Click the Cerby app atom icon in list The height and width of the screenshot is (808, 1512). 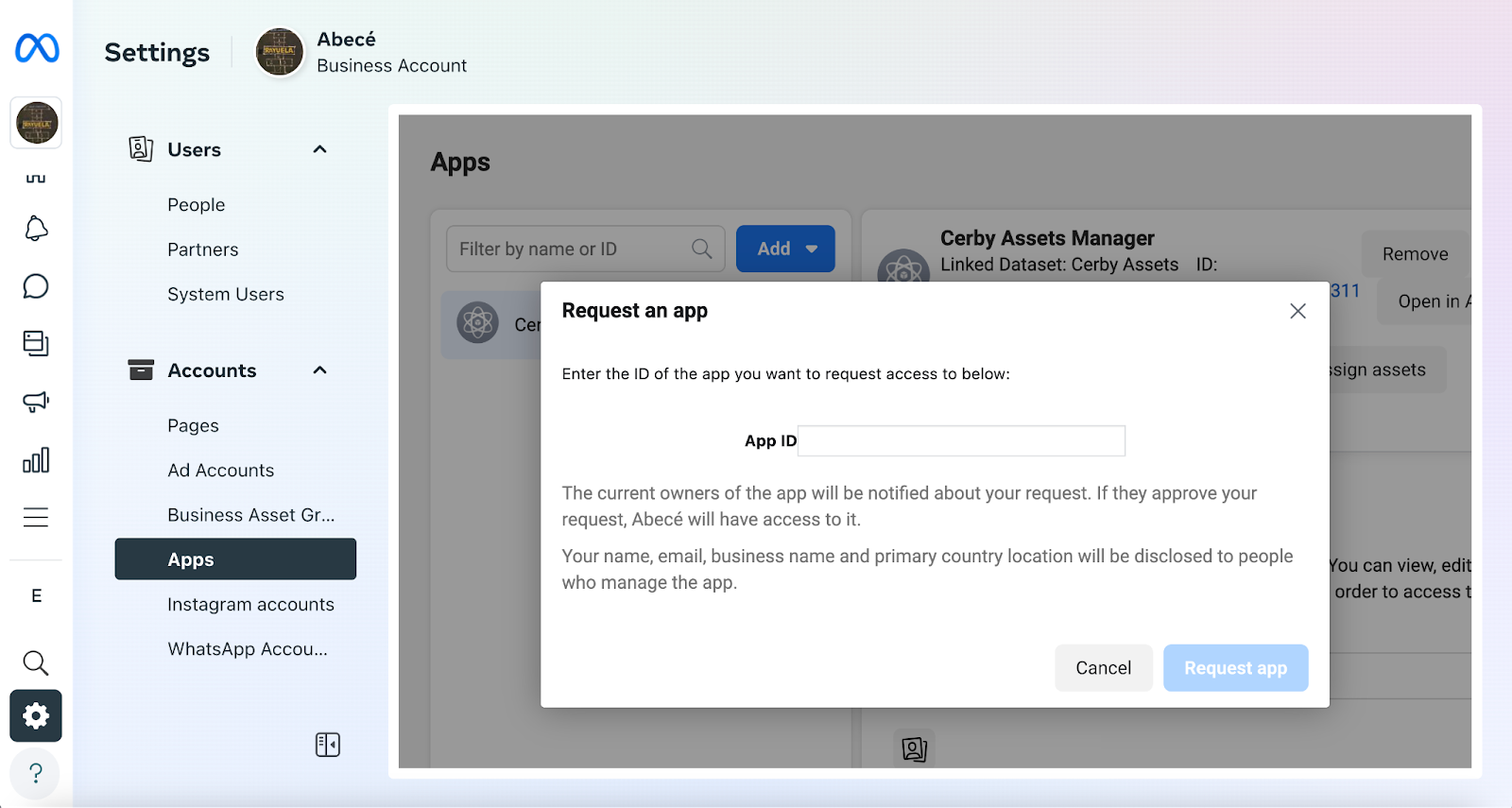coord(477,323)
